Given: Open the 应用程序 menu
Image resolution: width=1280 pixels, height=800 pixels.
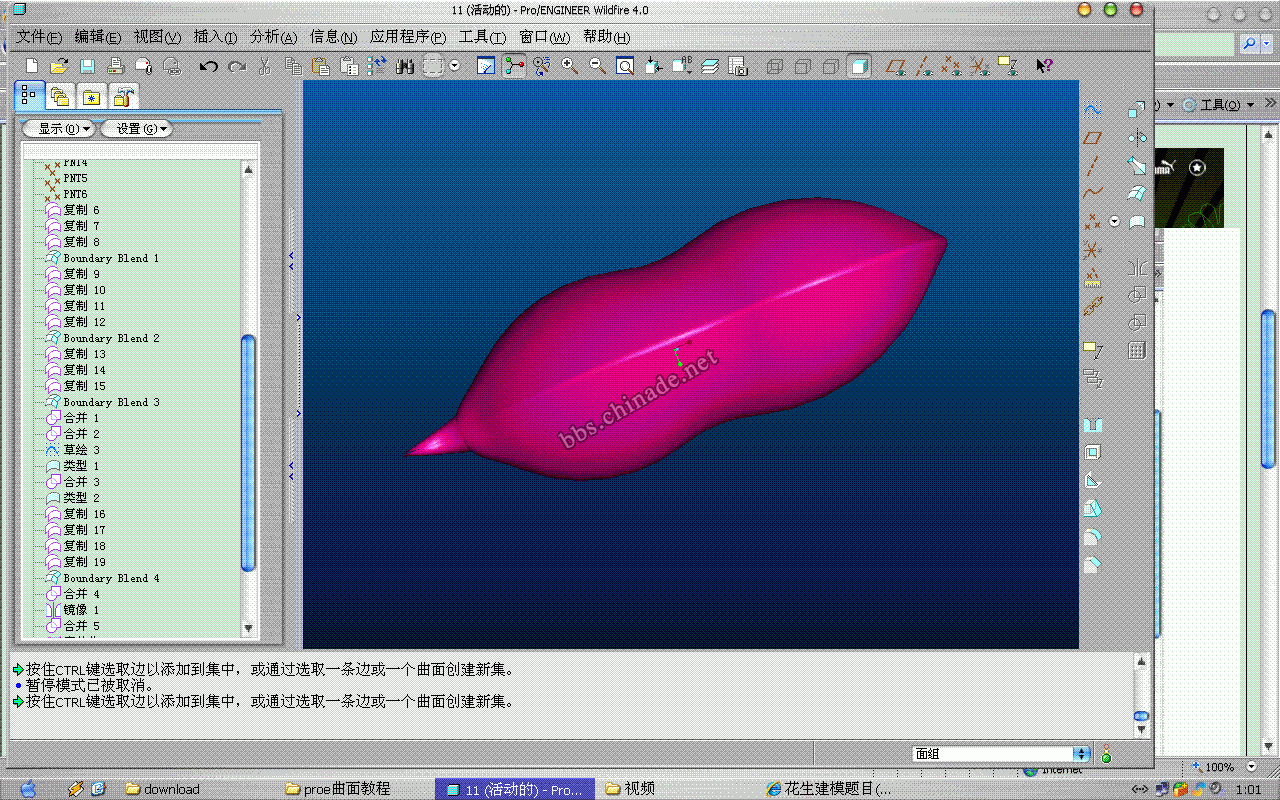Looking at the screenshot, I should (x=407, y=37).
